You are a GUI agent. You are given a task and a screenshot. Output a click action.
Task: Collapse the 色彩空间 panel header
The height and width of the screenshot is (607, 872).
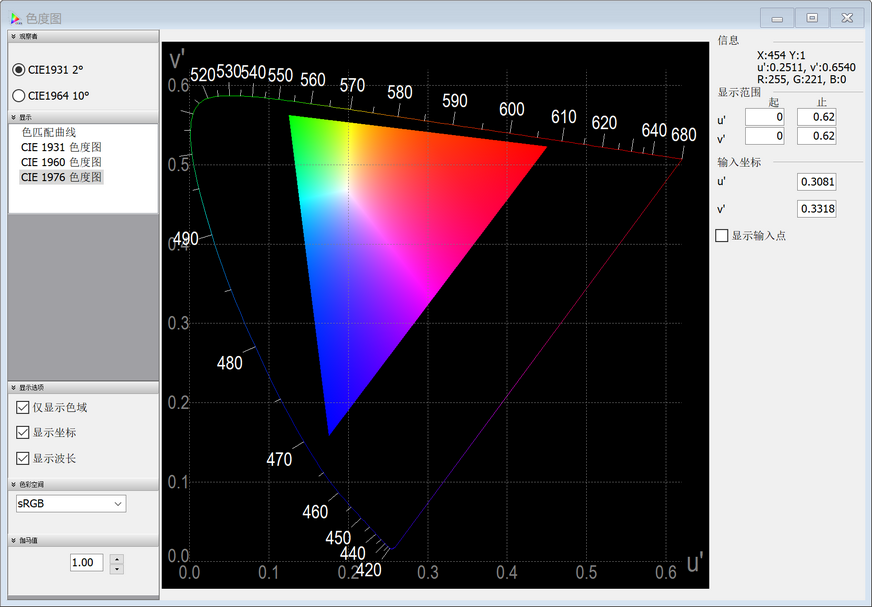tap(83, 485)
